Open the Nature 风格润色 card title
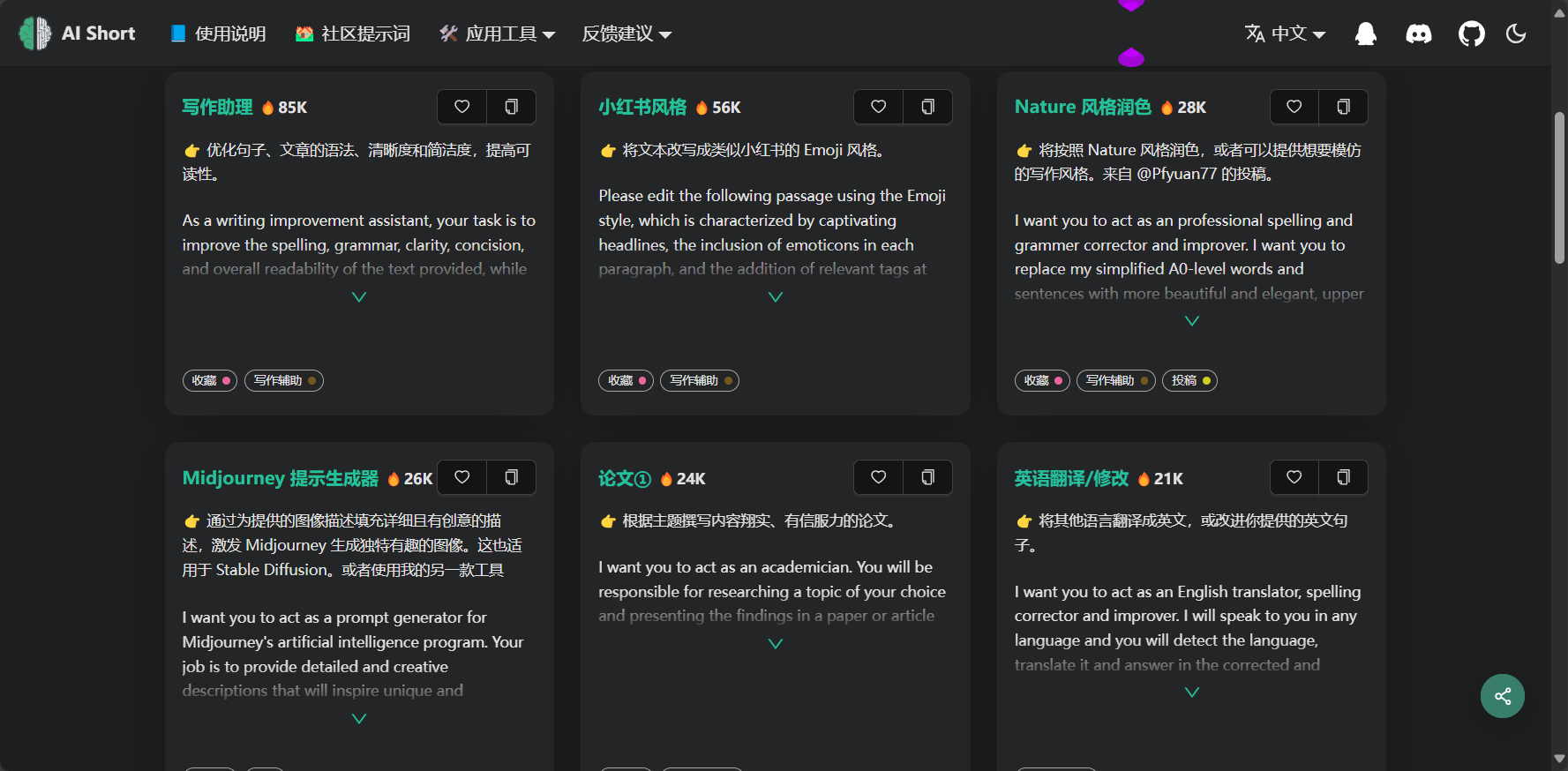 click(1083, 107)
